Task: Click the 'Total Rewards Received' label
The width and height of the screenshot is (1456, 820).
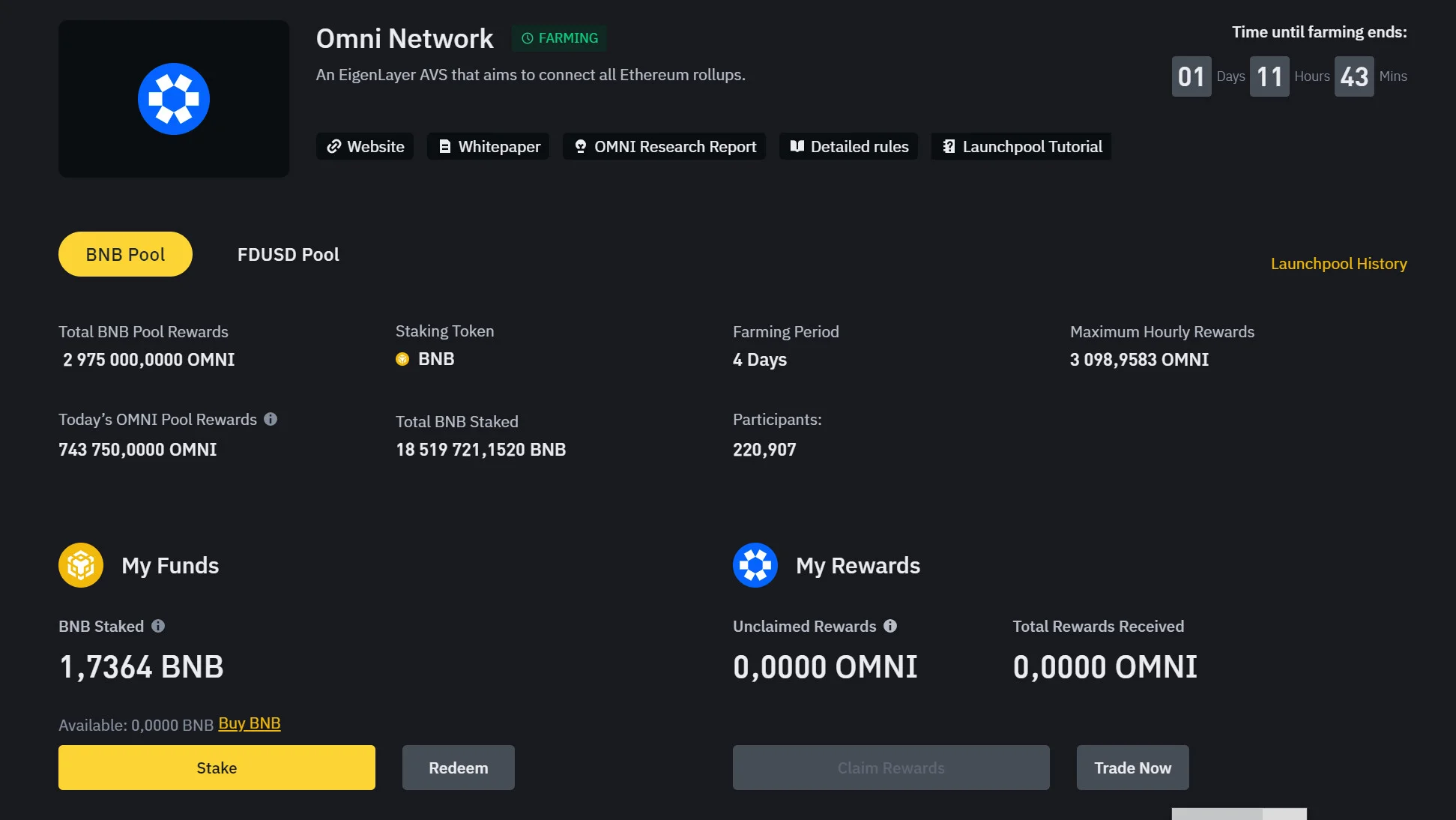Action: pos(1099,627)
